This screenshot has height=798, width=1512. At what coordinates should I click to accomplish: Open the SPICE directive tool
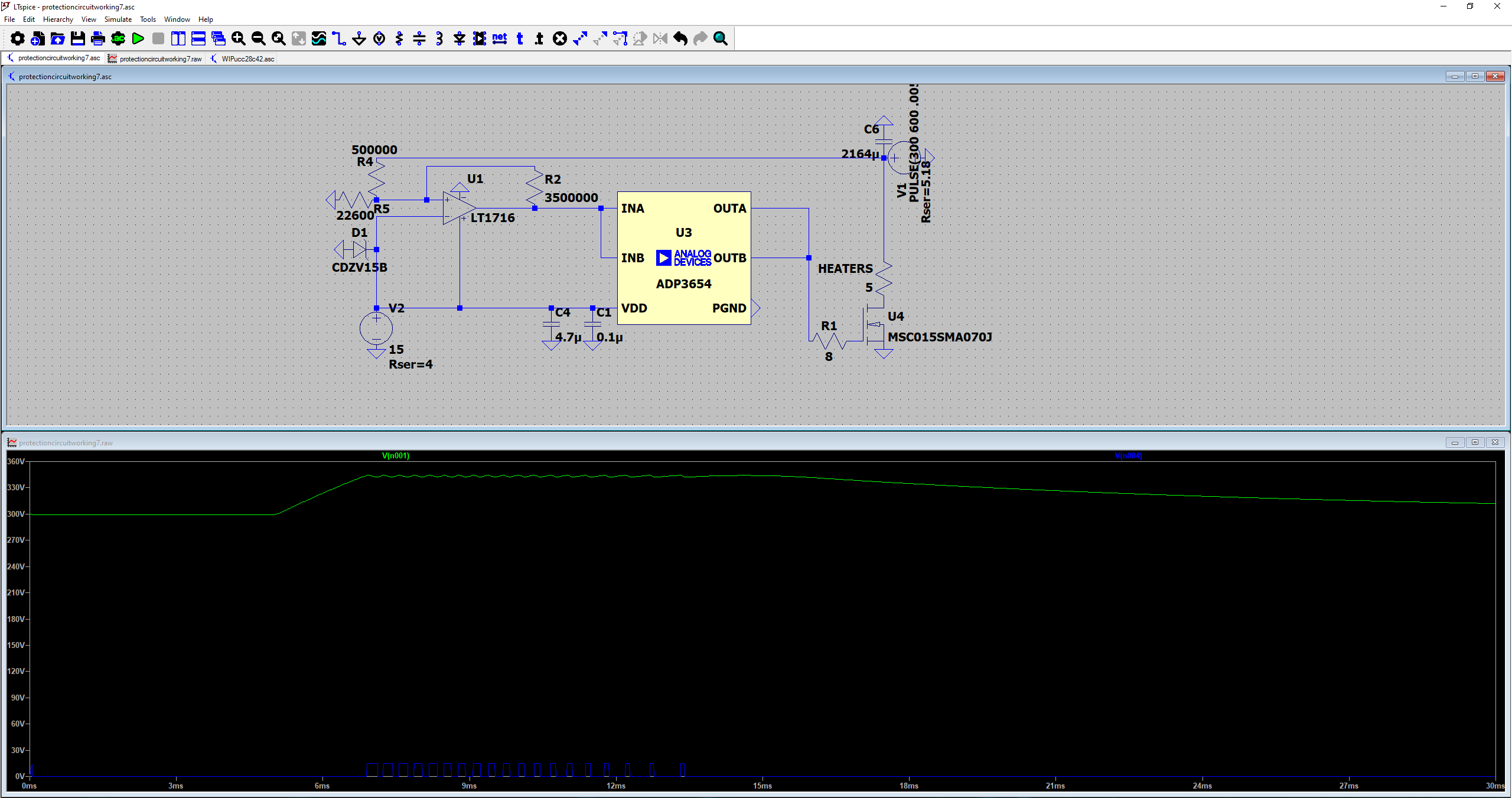click(x=540, y=39)
